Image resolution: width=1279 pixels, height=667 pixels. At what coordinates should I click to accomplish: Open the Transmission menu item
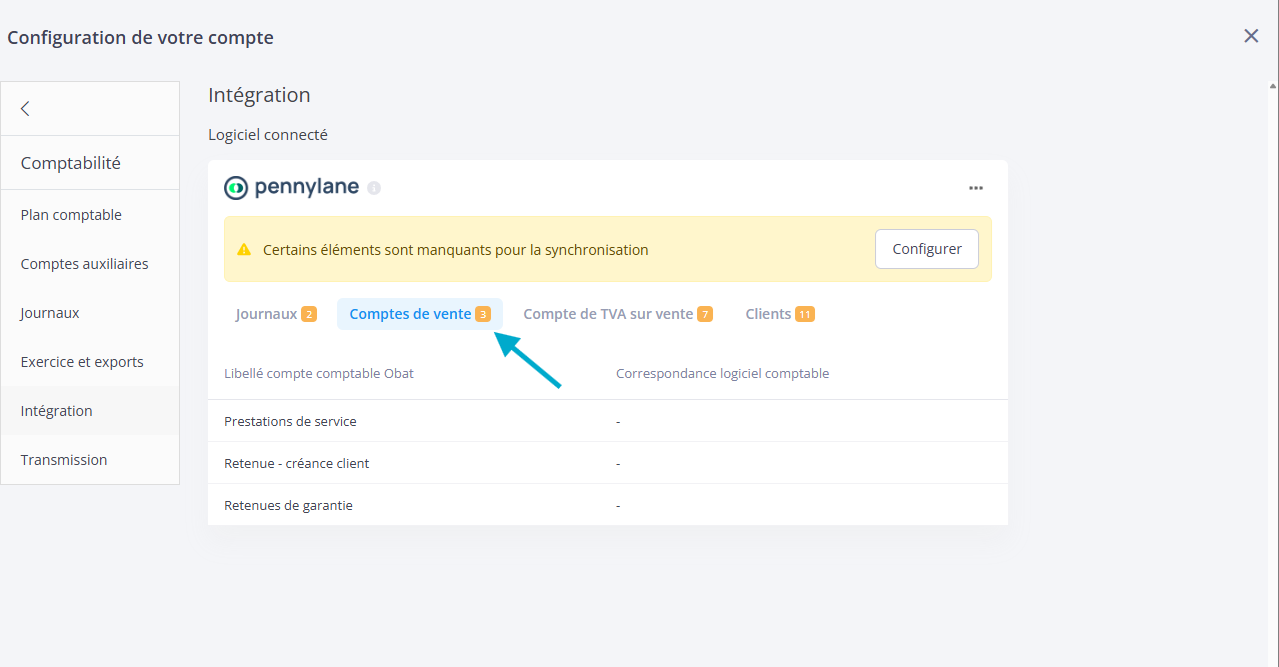64,460
